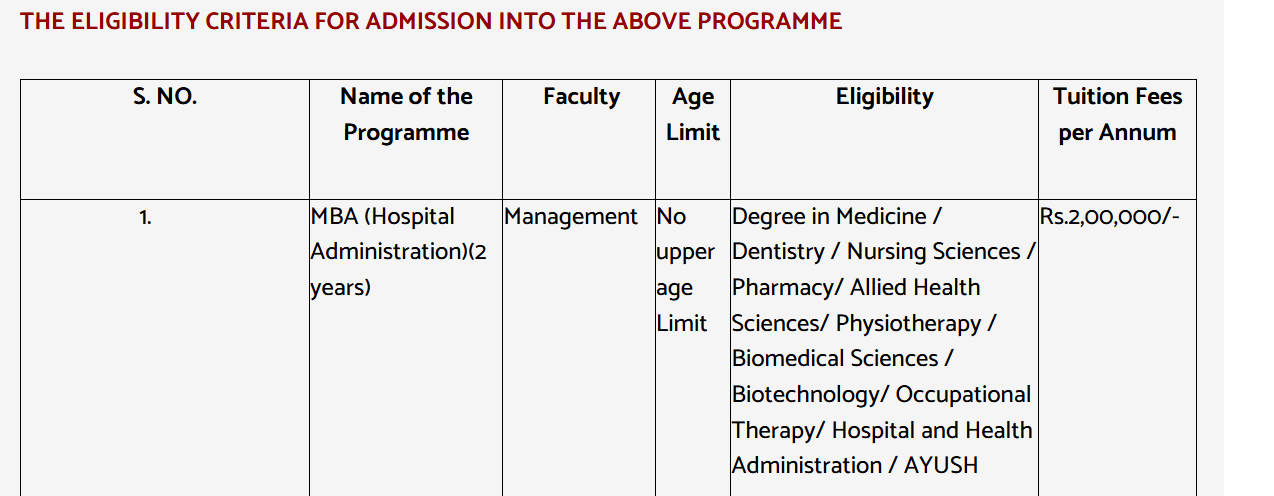Click the eligibility criteria page heading

[x=431, y=21]
